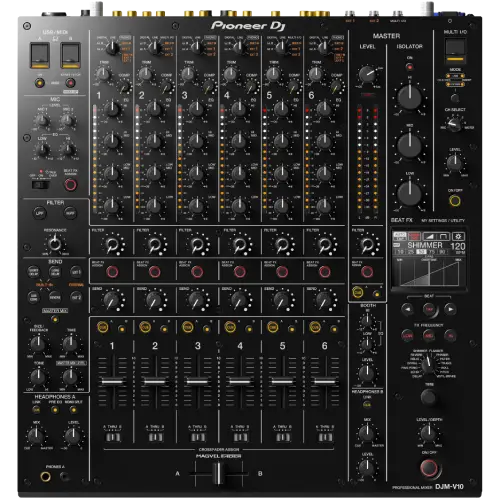Select FX Frequency MID button

[429, 336]
